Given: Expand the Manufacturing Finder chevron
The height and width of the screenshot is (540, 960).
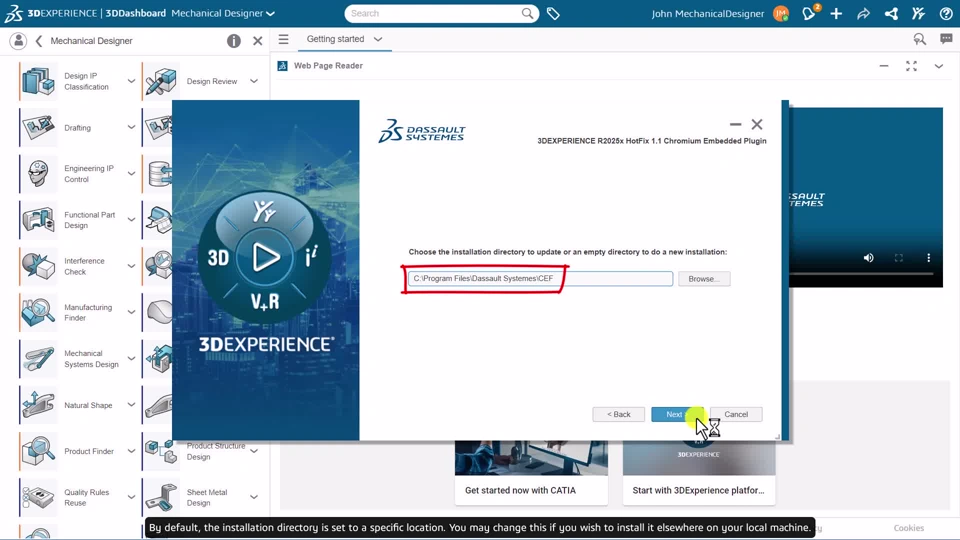Looking at the screenshot, I should 131,312.
